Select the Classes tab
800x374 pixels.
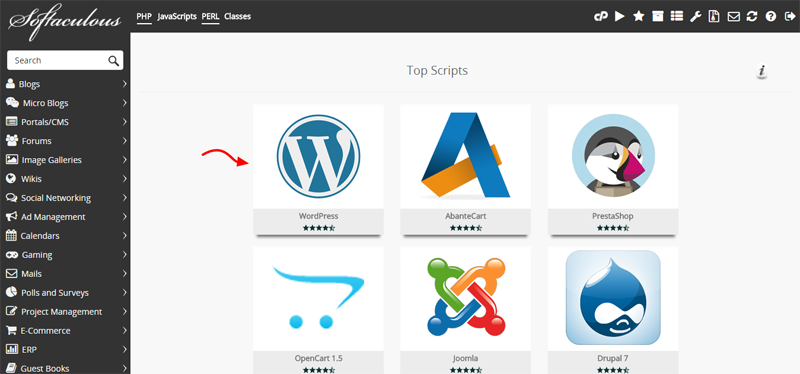coord(237,16)
